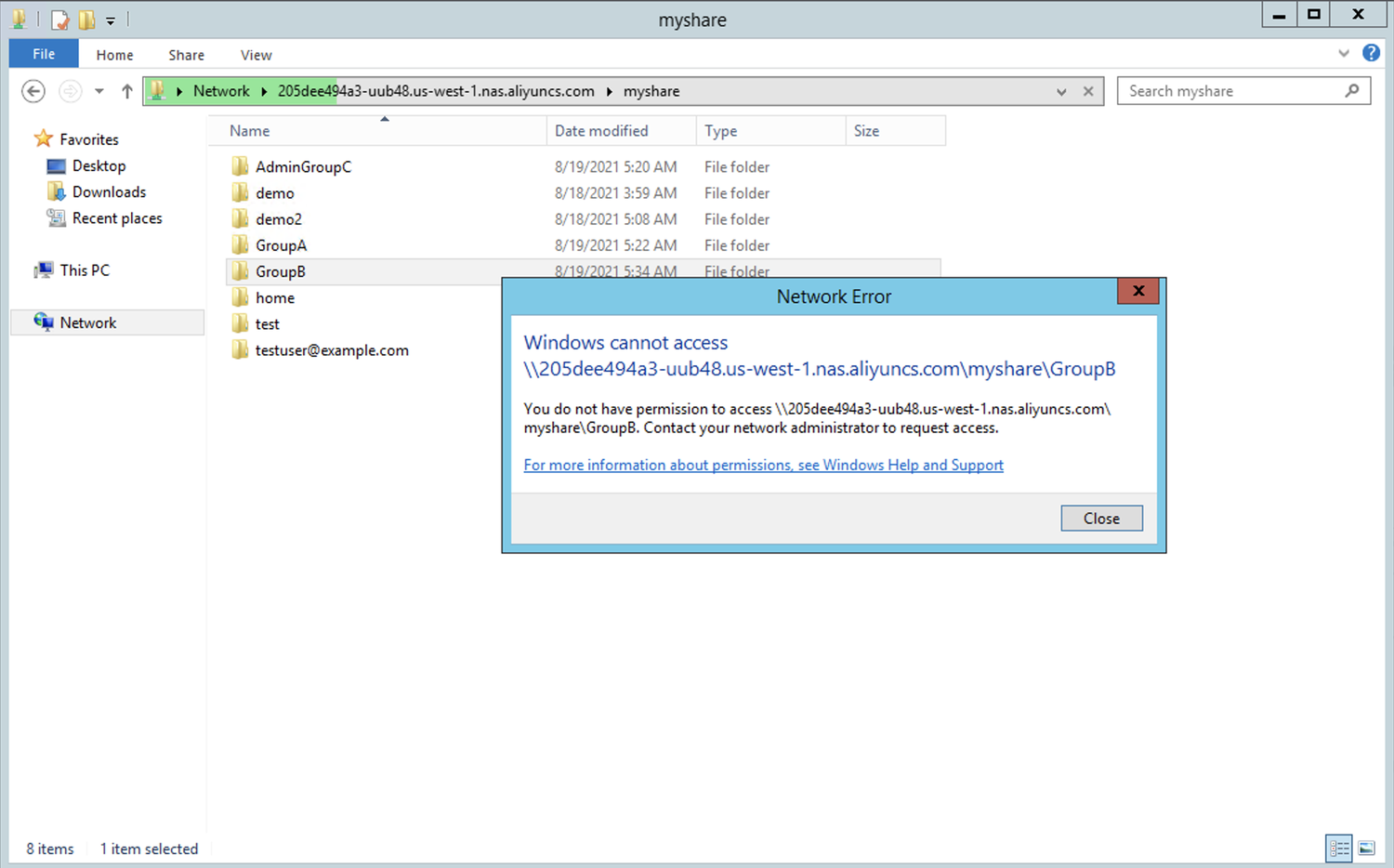Click the Close button in Network Error dialog
Image resolution: width=1394 pixels, height=868 pixels.
[1101, 519]
